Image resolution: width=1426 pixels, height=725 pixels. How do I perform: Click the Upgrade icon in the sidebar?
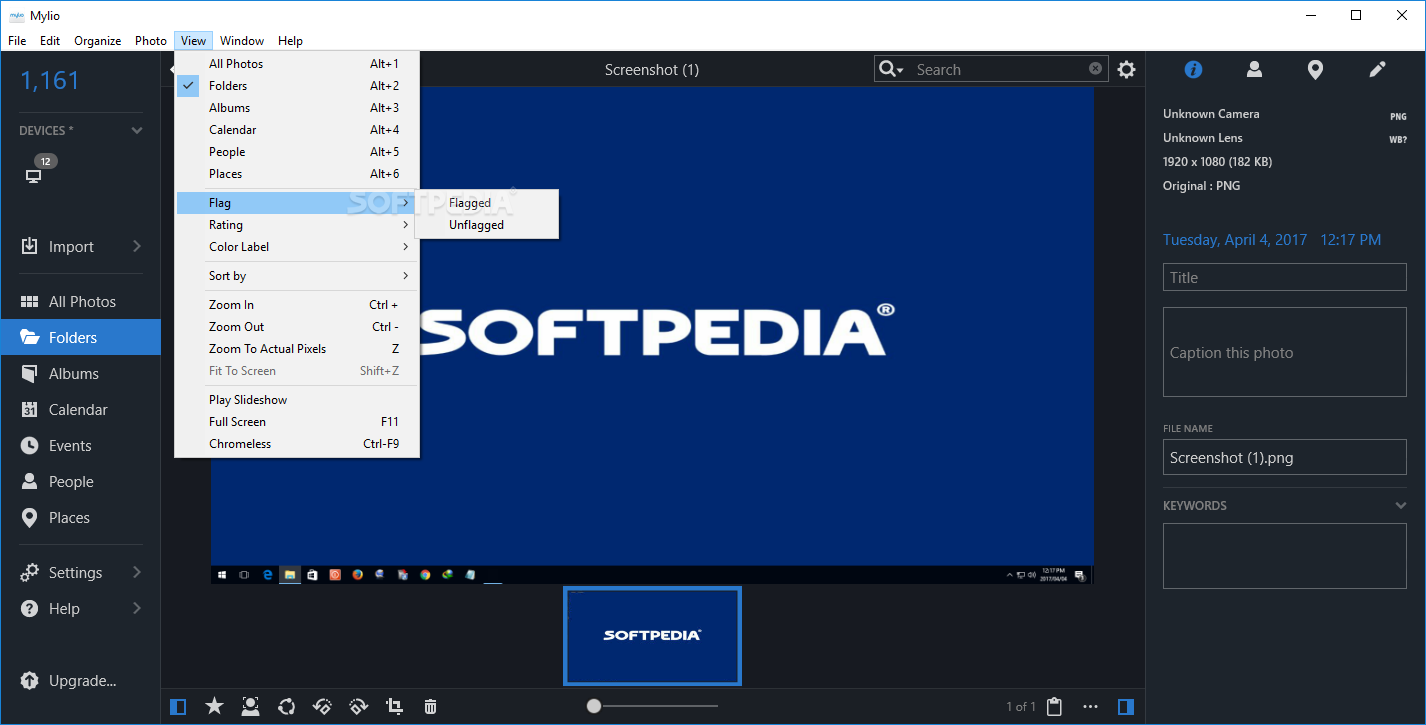pos(30,681)
